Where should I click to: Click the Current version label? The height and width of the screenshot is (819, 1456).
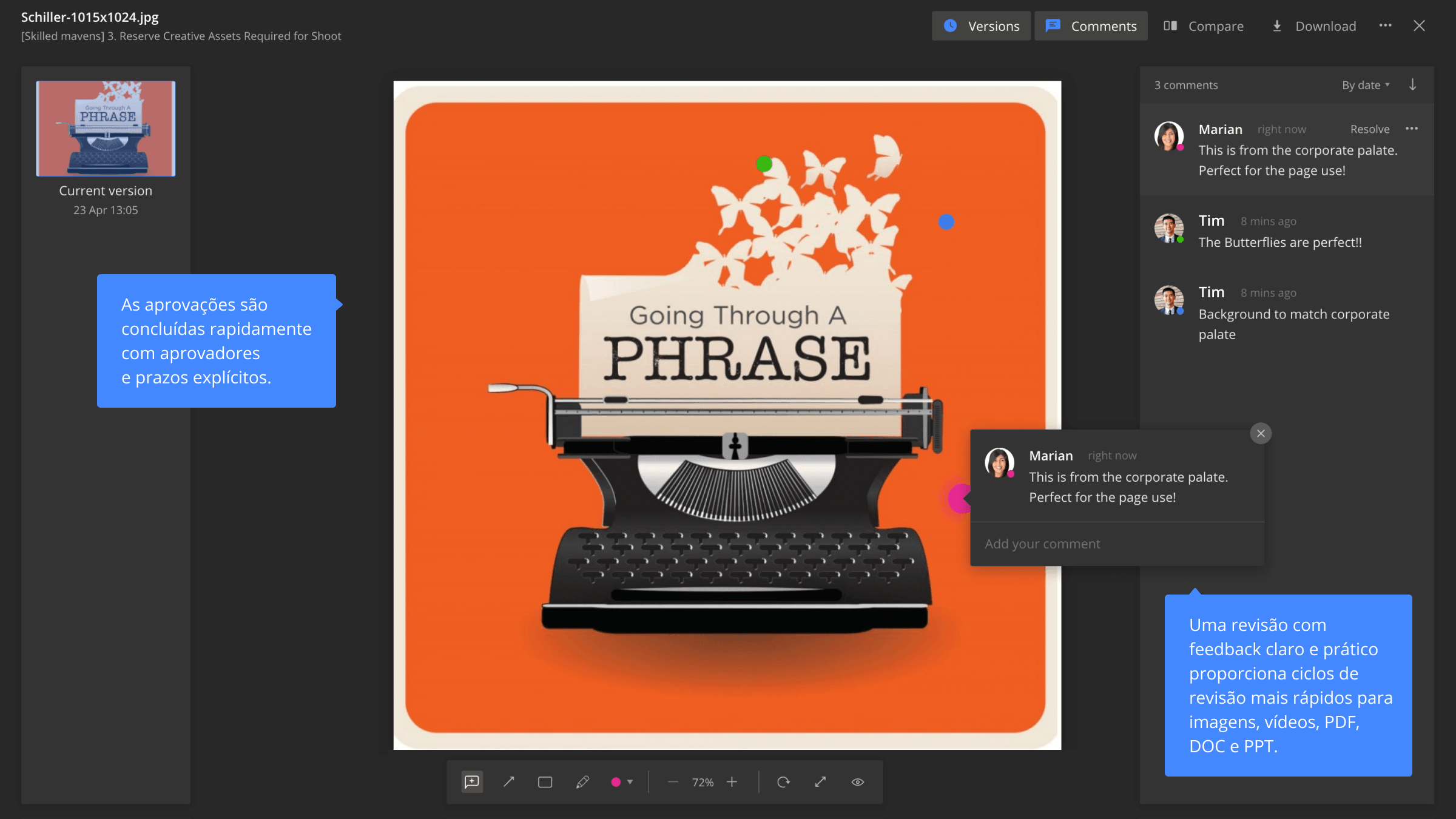(x=106, y=190)
